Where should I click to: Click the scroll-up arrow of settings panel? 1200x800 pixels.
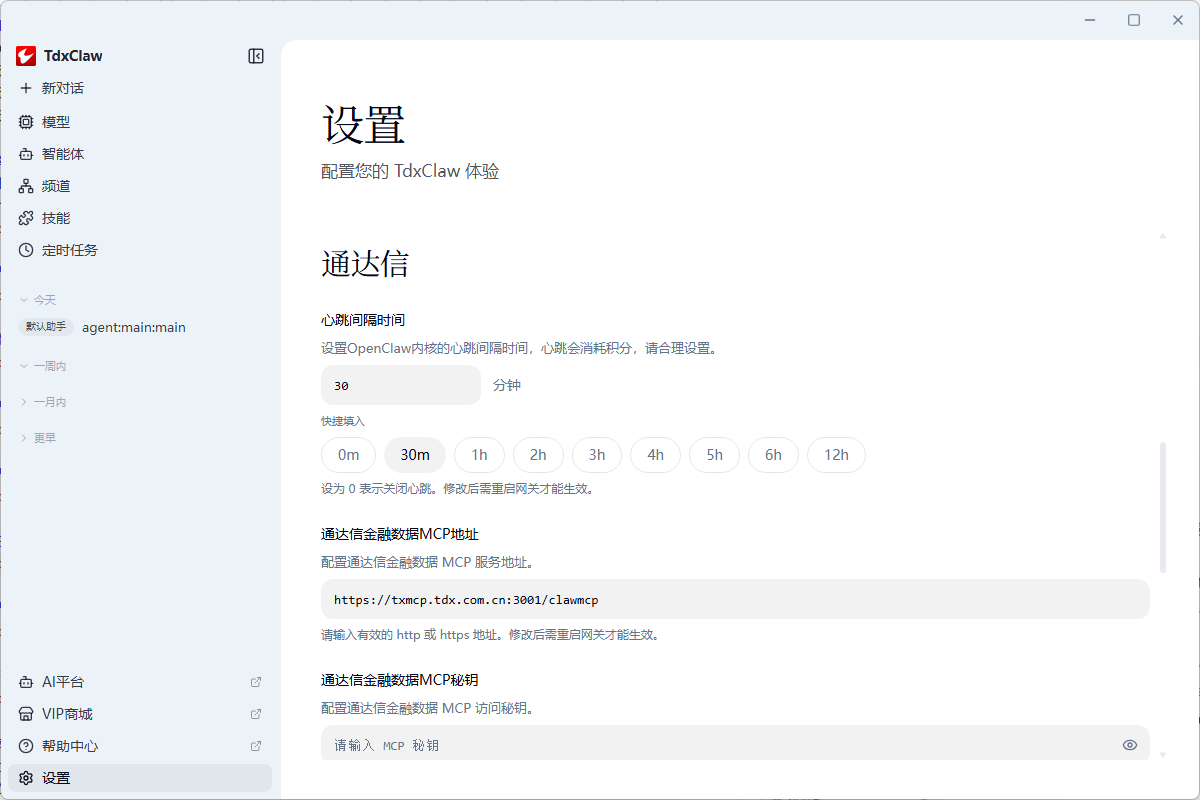click(1162, 236)
